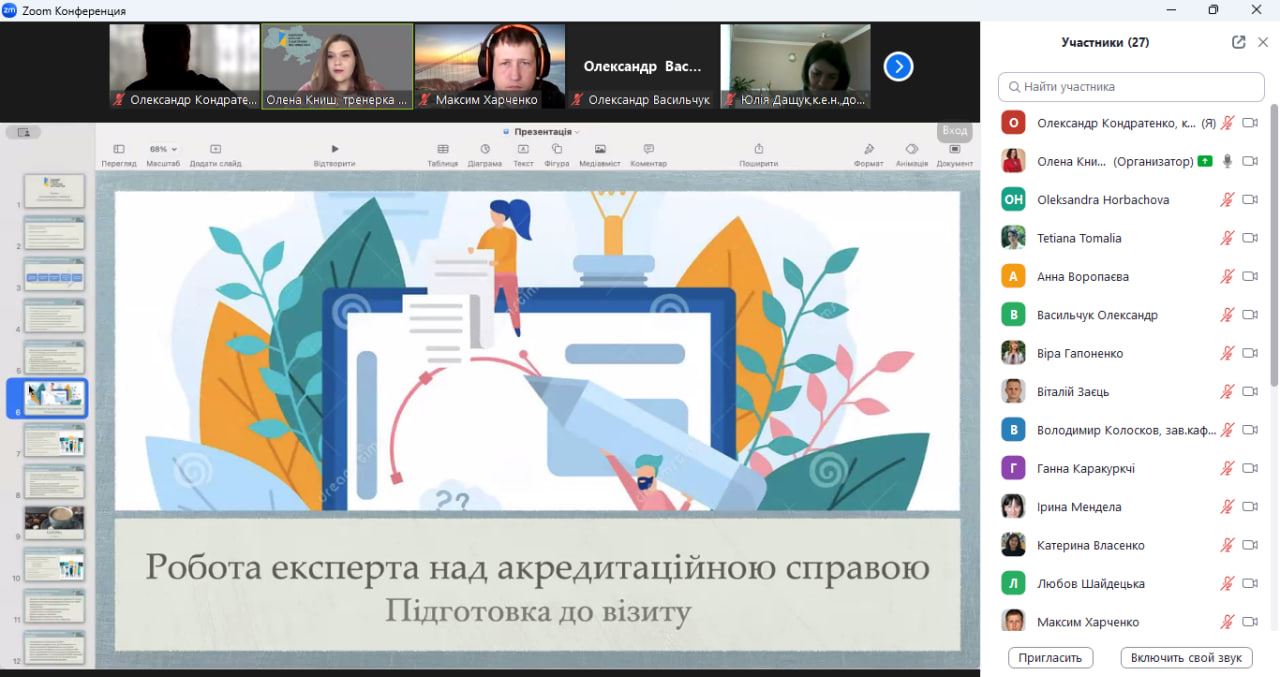The image size is (1280, 677).
Task: Open the Формат brush icon
Action: click(x=869, y=149)
